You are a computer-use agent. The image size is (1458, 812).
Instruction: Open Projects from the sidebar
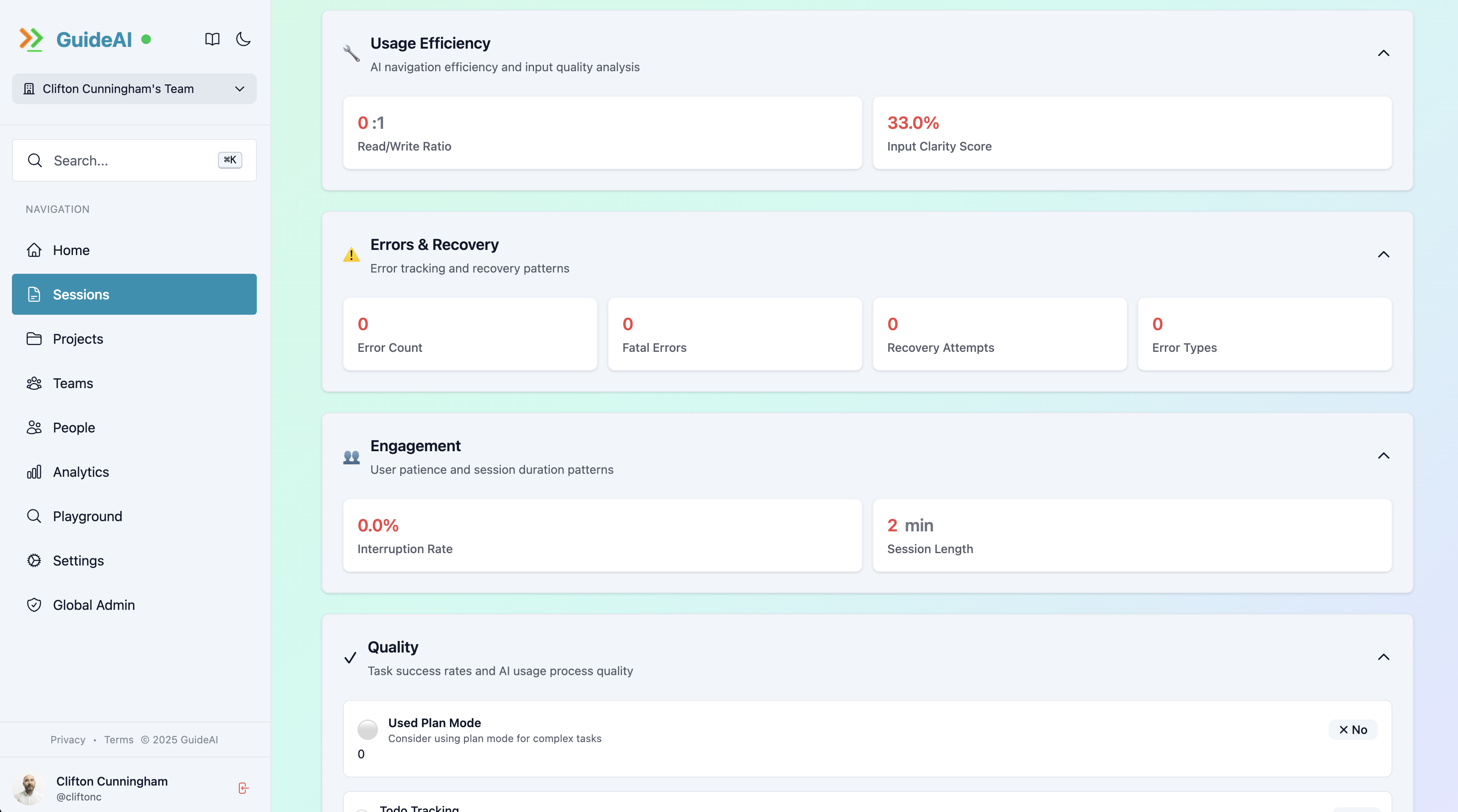coord(78,339)
